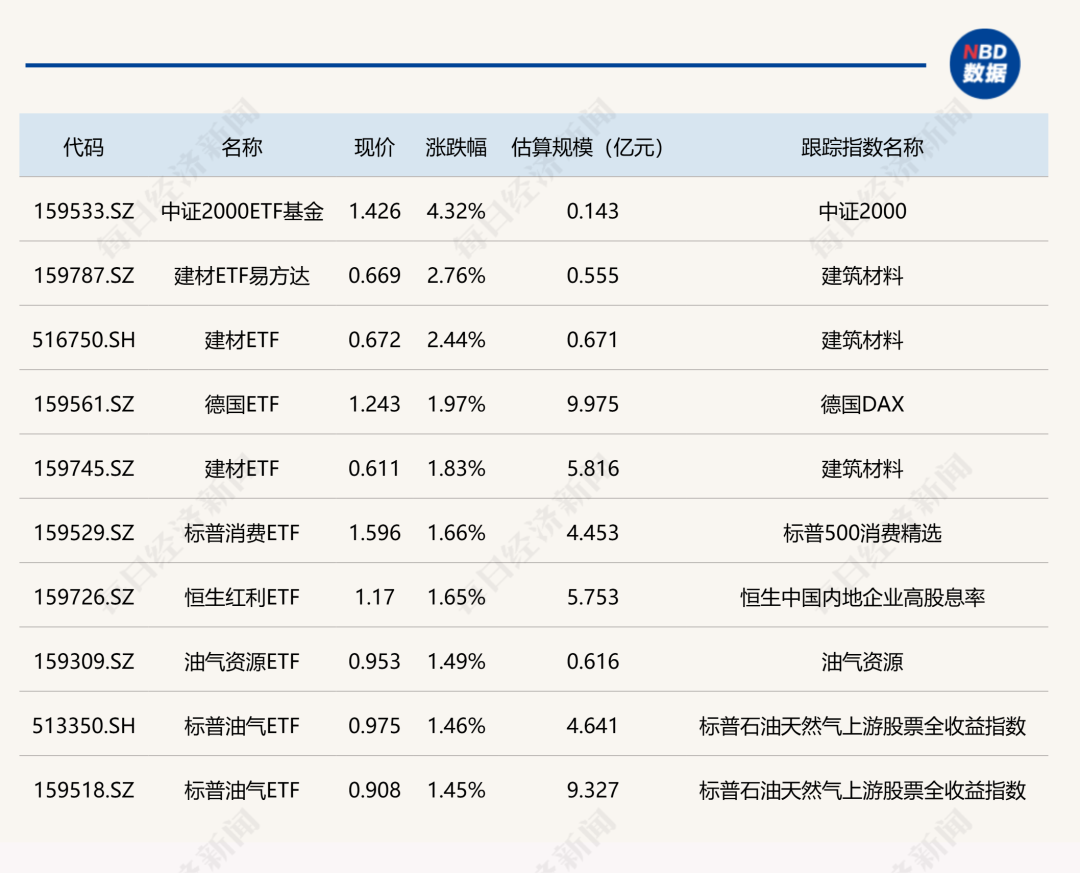Select the 恒生红利ETF fund name

point(242,598)
